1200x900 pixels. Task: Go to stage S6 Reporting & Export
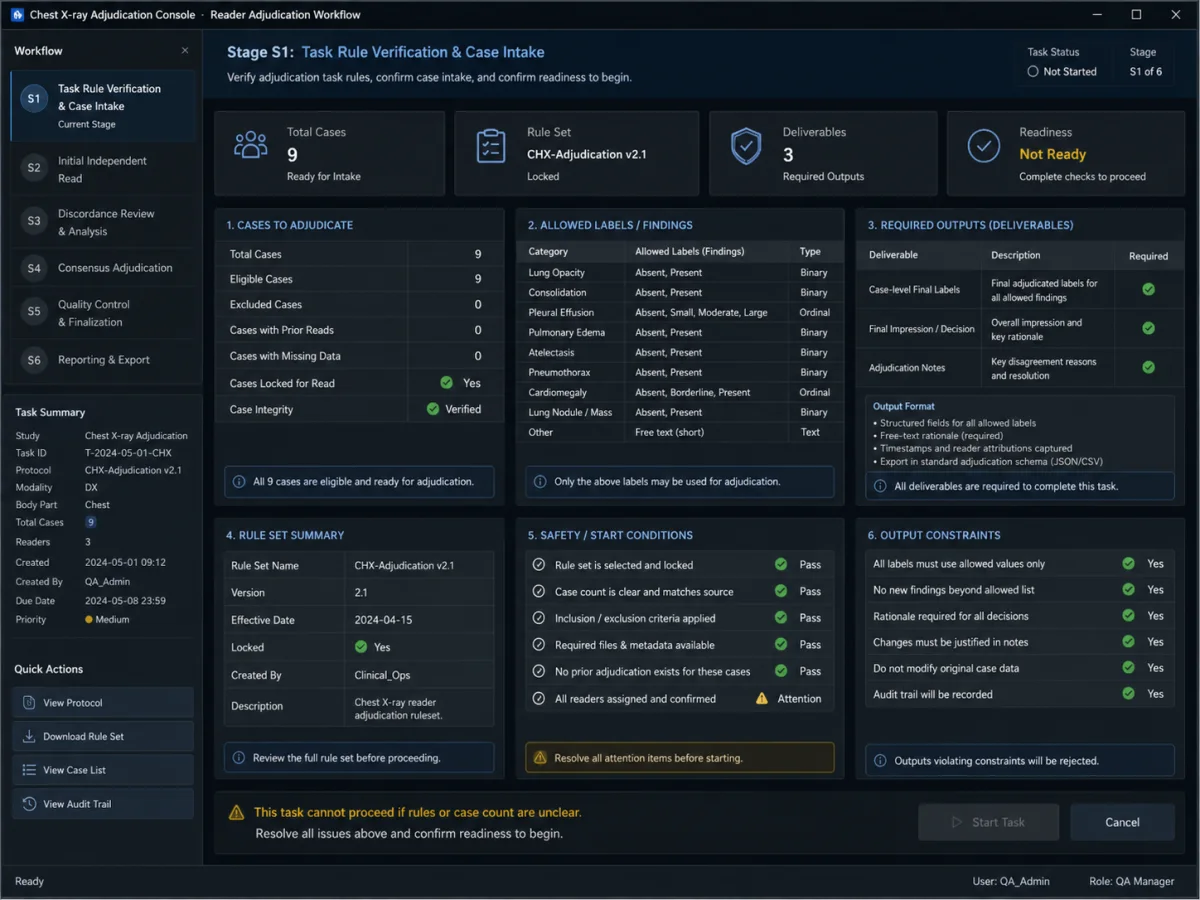click(x=101, y=360)
